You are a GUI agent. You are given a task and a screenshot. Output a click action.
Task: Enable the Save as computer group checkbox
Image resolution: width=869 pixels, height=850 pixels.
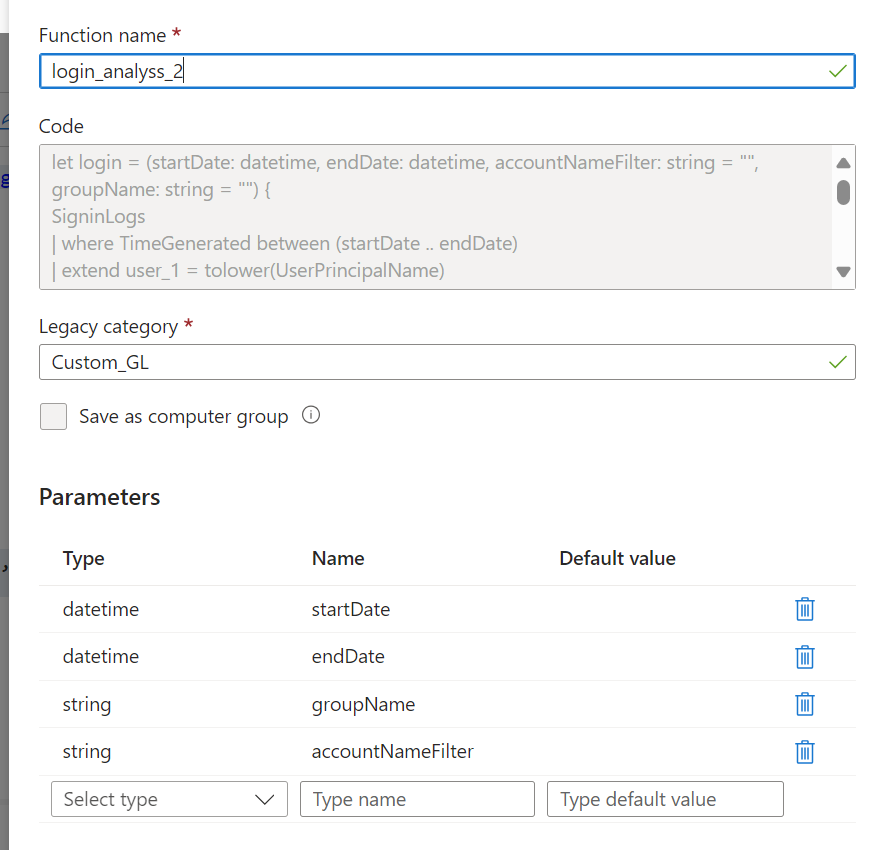[53, 416]
